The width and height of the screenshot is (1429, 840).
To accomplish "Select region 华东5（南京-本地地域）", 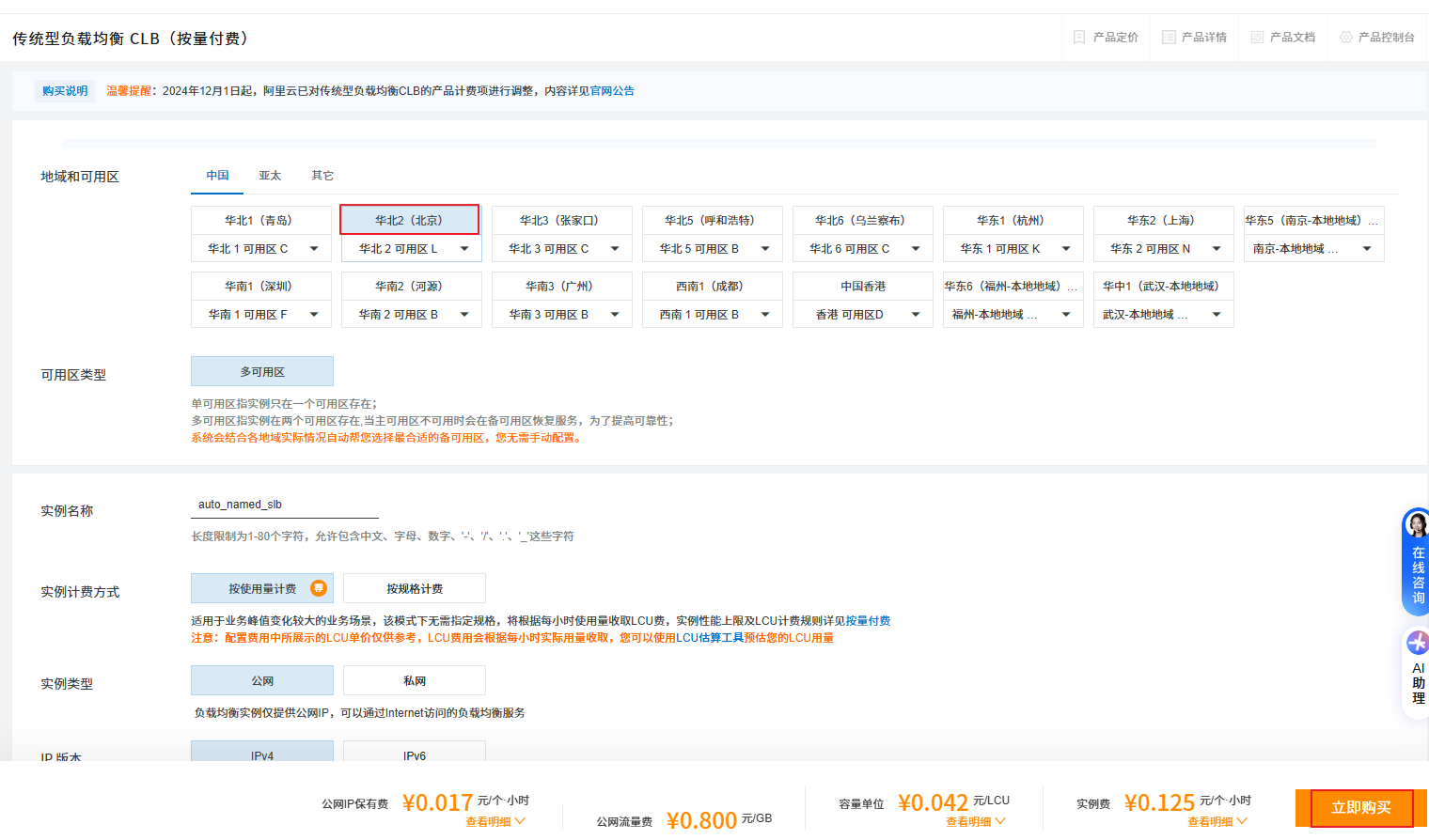I will click(x=1314, y=220).
